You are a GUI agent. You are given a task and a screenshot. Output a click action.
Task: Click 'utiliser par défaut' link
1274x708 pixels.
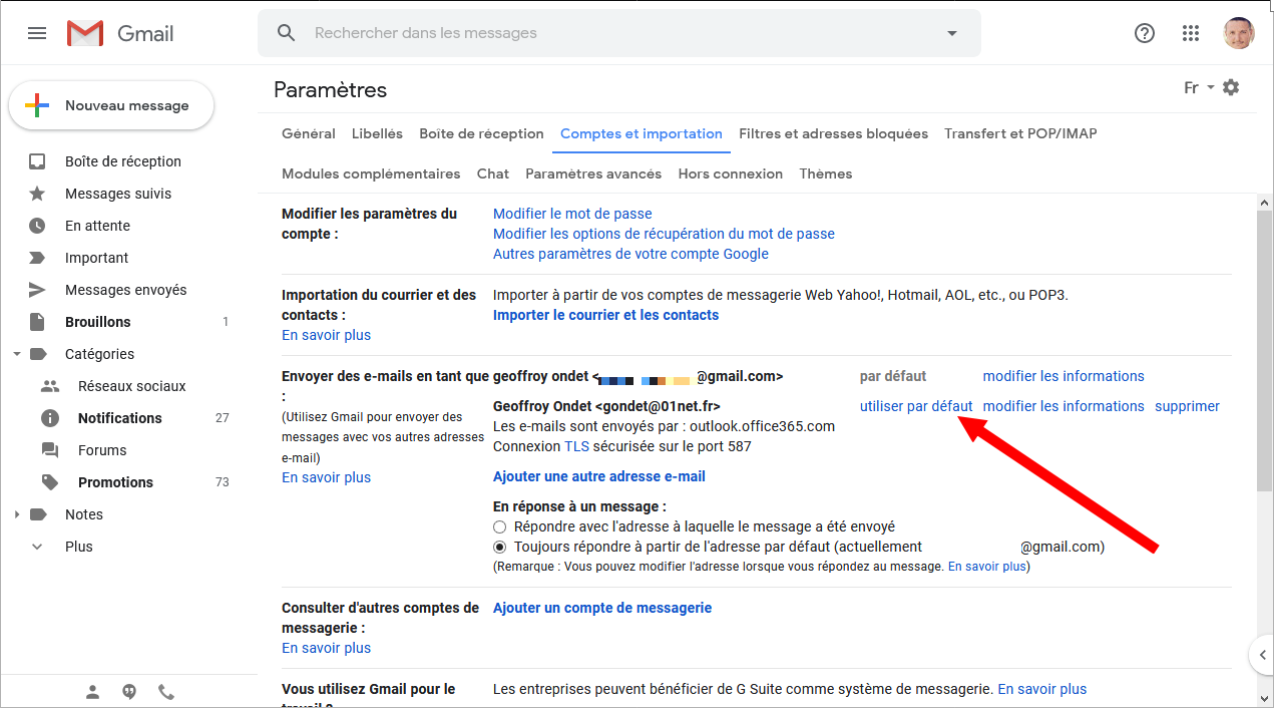pyautogui.click(x=916, y=406)
